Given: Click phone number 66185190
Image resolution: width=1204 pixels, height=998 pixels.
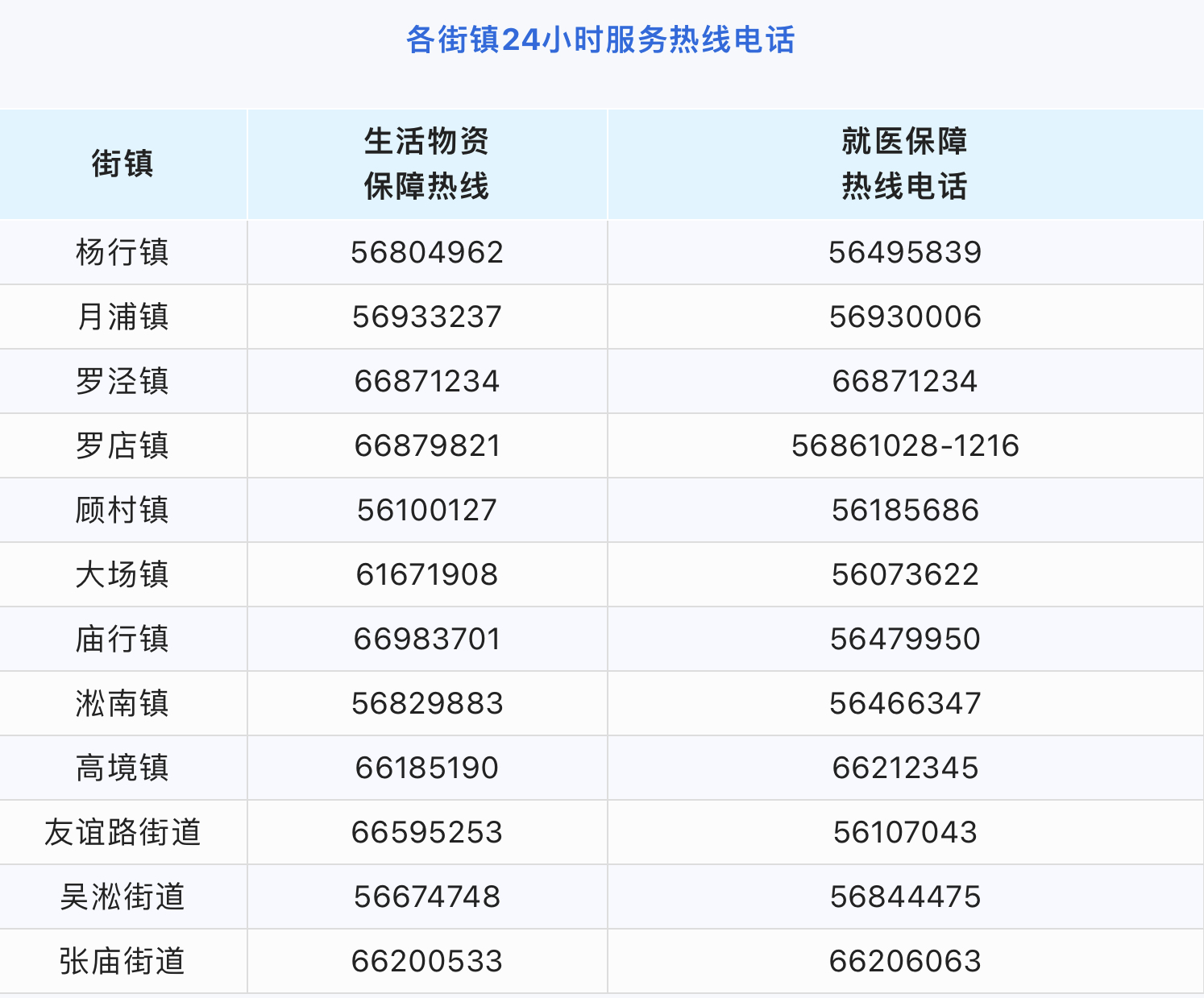Looking at the screenshot, I should point(427,768).
